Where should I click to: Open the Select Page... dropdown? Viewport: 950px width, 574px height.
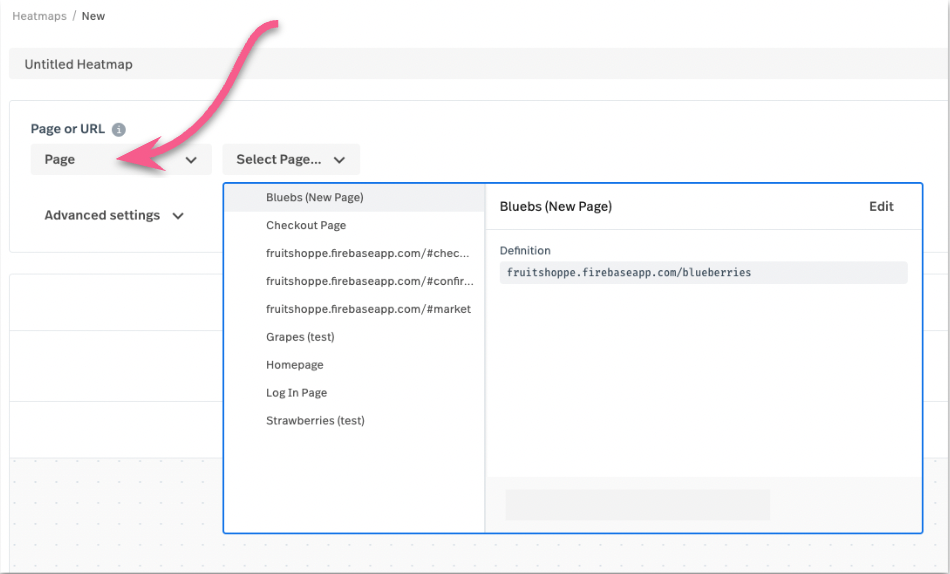click(x=290, y=160)
